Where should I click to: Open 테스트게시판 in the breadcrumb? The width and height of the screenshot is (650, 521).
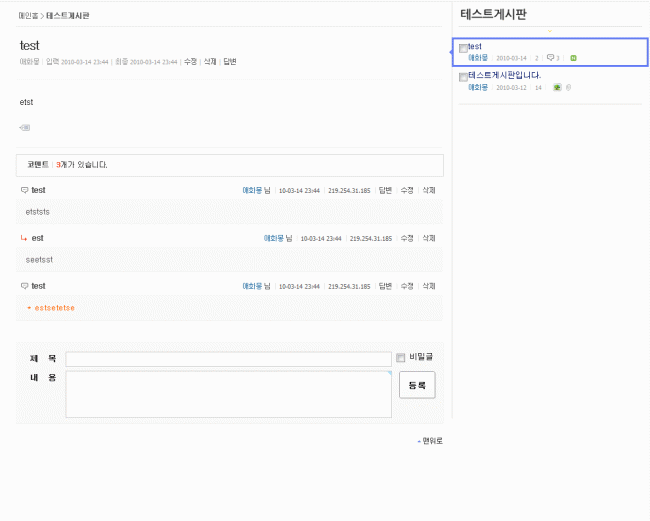tap(67, 16)
